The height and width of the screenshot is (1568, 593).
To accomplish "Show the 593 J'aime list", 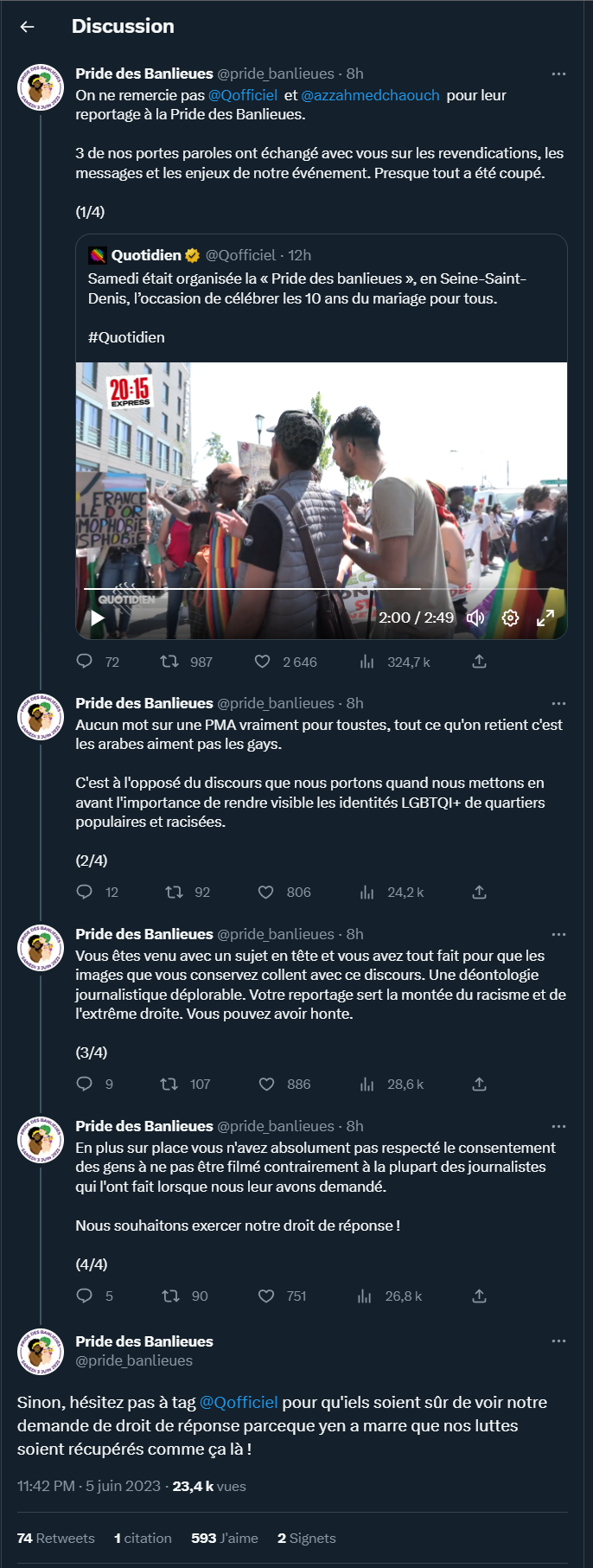I will [225, 1538].
